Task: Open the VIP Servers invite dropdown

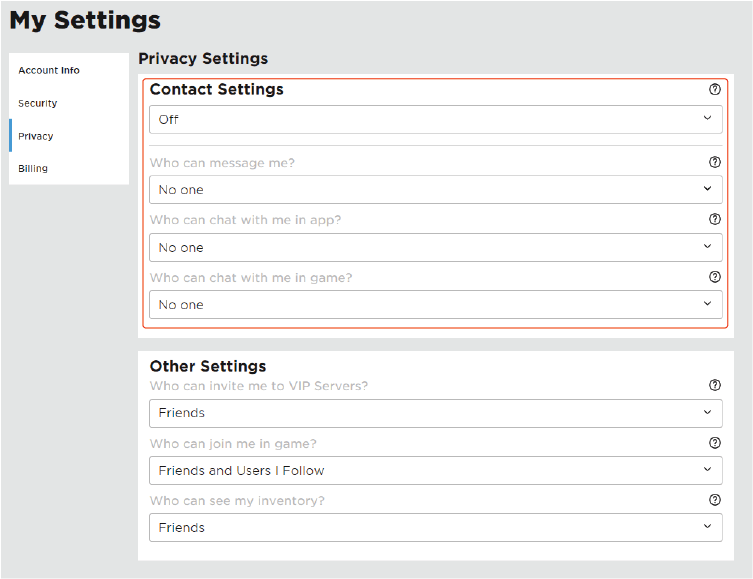Action: 435,413
